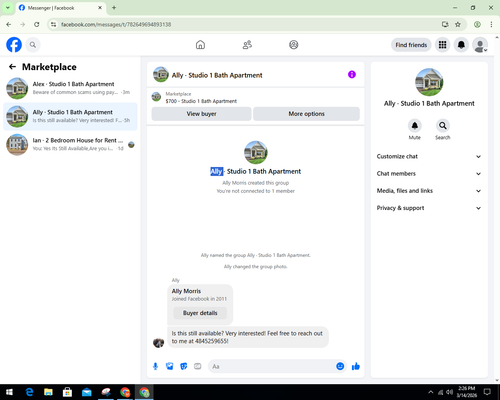Open the Chrome three-dot menu
Viewport: 500px width, 400px height.
pyautogui.click(x=491, y=24)
